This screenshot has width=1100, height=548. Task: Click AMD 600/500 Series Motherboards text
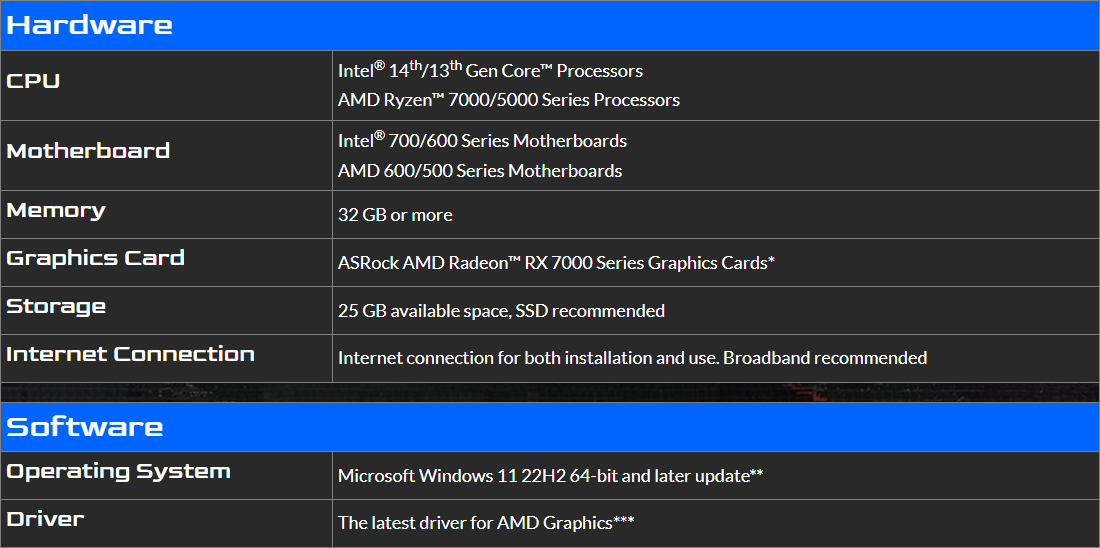click(479, 171)
